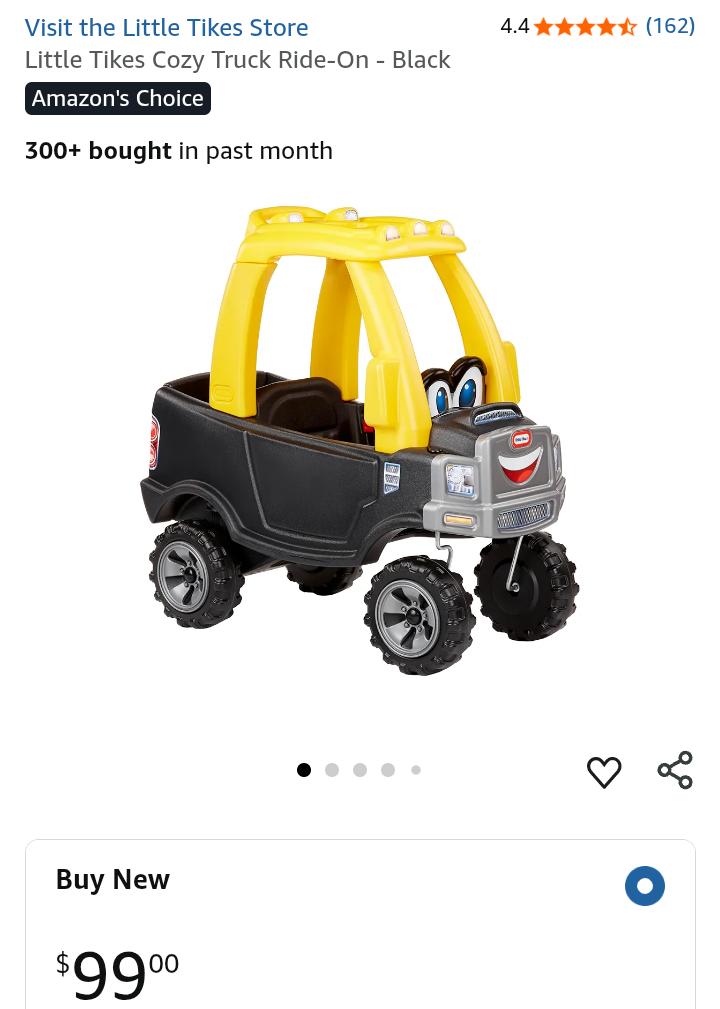Select the small fifth carousel dot
720x1009 pixels.
(x=416, y=770)
